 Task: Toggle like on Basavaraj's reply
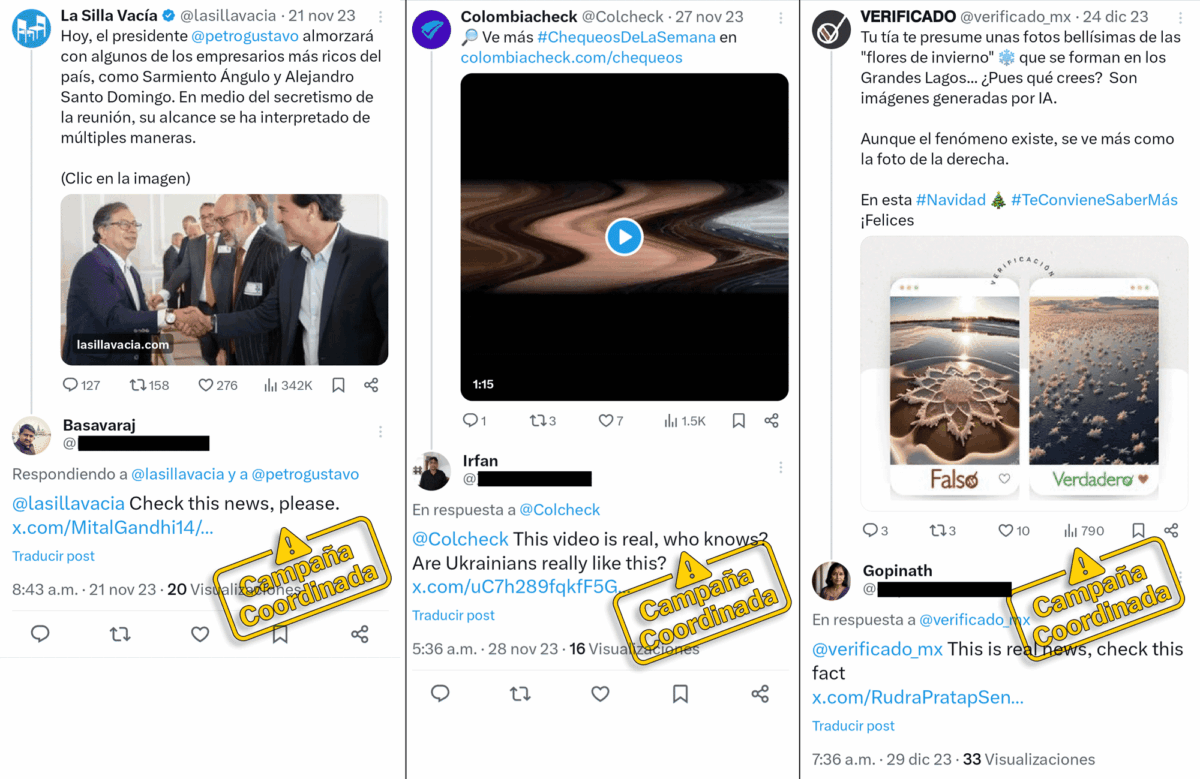[200, 634]
